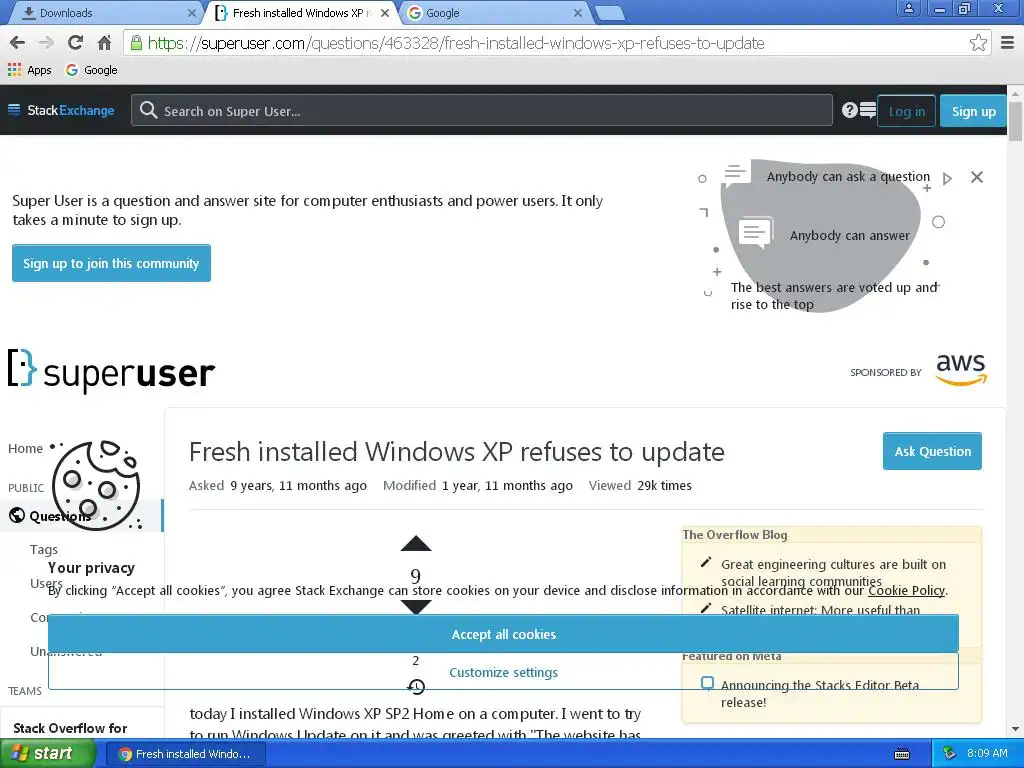Open the StackExchange site switcher

pyautogui.click(x=61, y=110)
